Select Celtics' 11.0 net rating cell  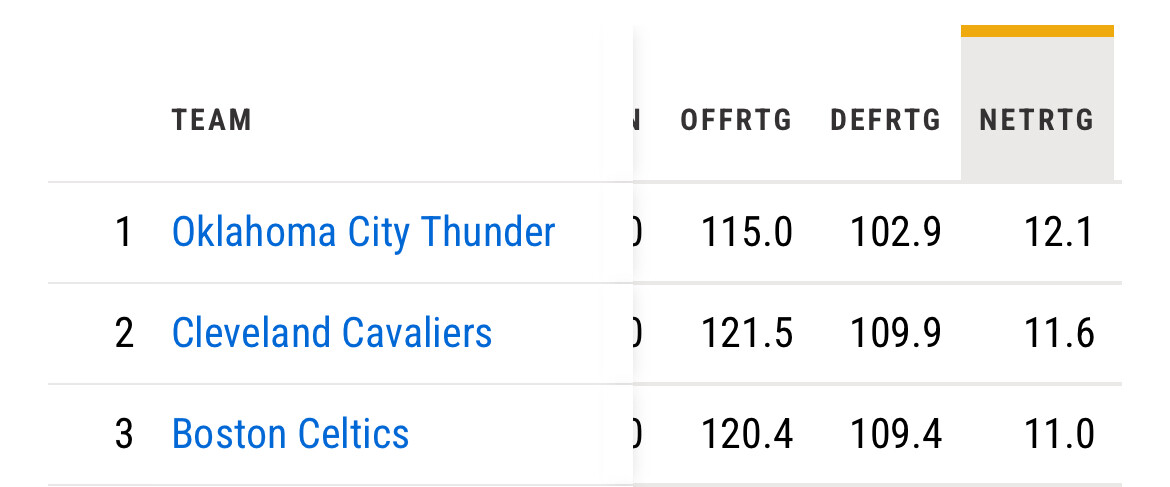(x=1059, y=434)
